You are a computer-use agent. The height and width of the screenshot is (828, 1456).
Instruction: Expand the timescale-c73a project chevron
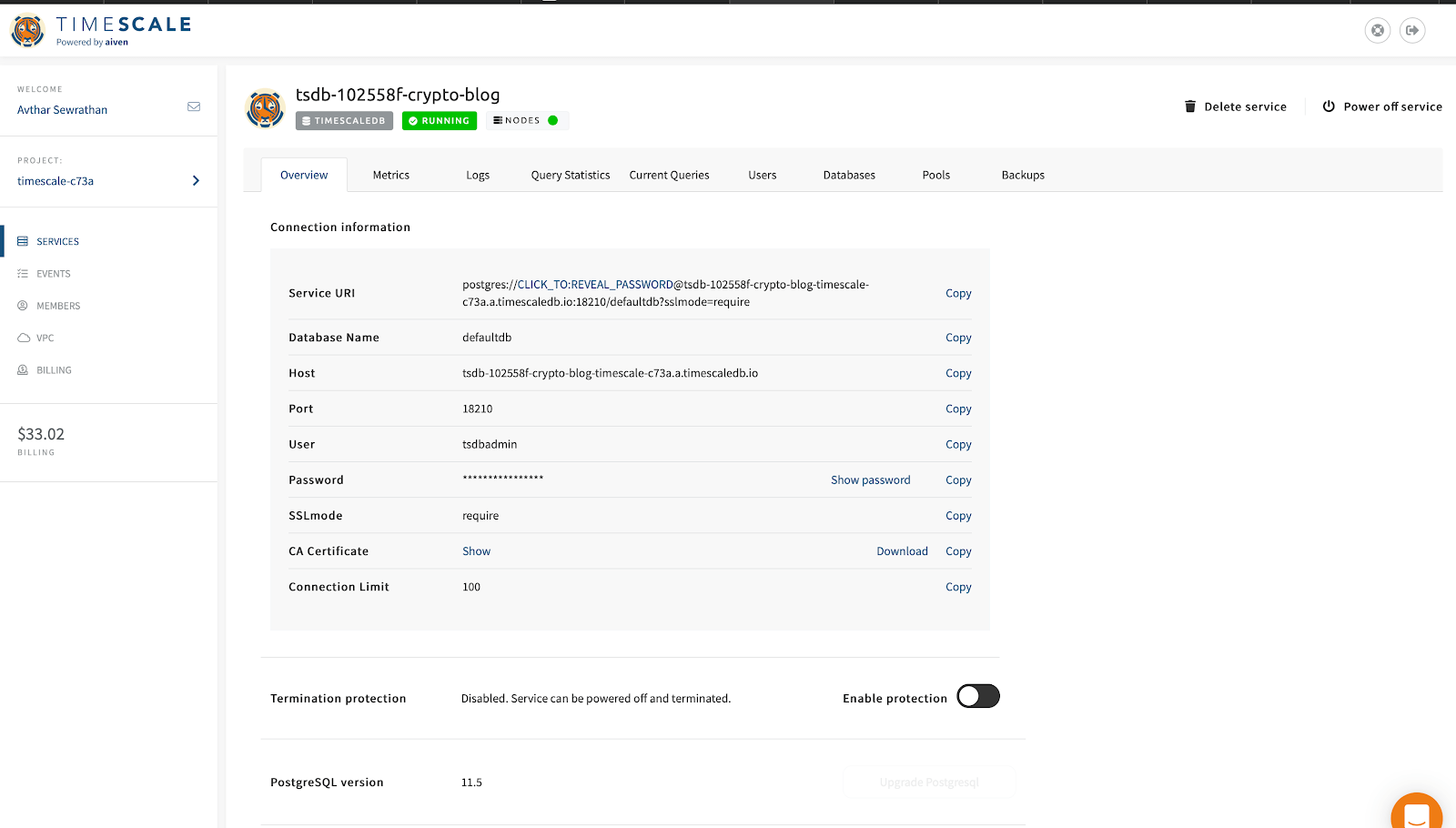click(196, 181)
